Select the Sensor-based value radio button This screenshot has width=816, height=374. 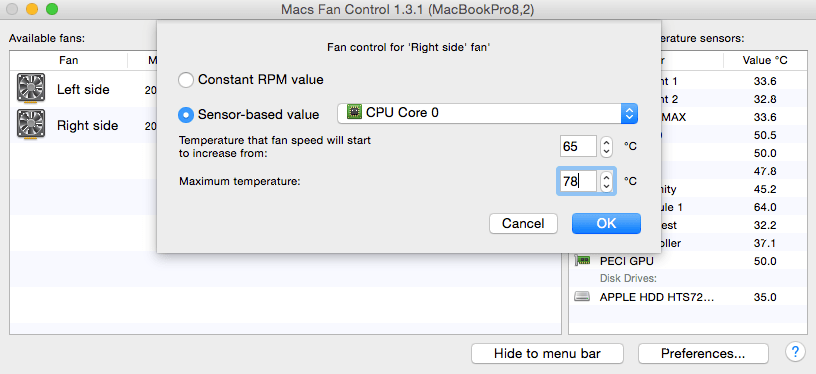click(186, 114)
